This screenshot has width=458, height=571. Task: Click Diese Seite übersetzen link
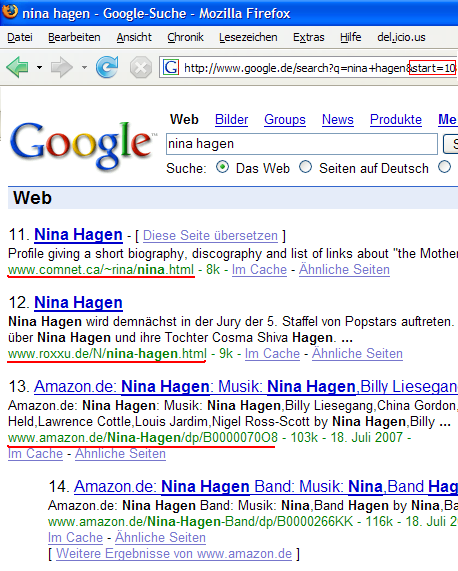click(210, 236)
